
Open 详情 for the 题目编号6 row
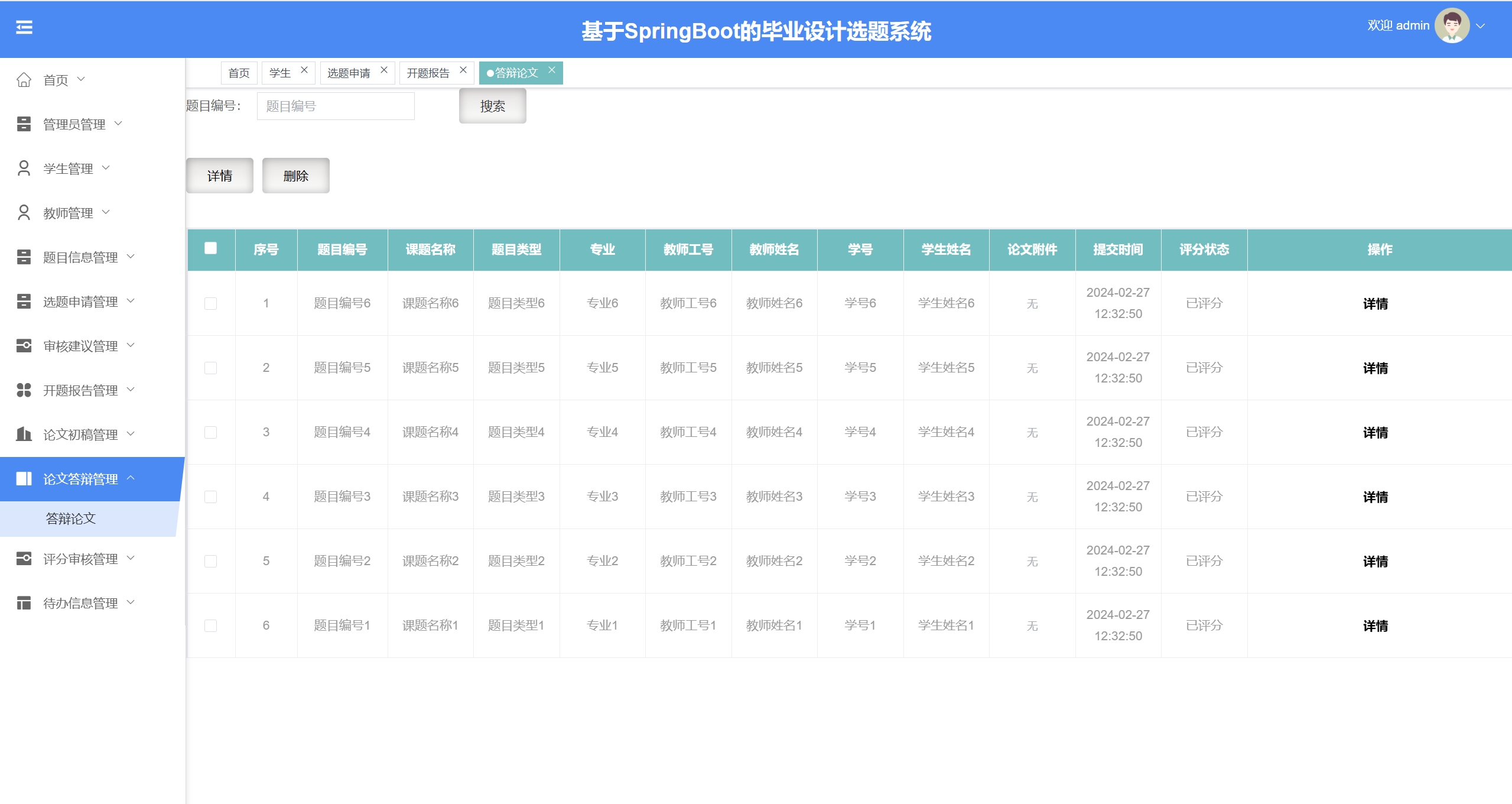[1376, 304]
